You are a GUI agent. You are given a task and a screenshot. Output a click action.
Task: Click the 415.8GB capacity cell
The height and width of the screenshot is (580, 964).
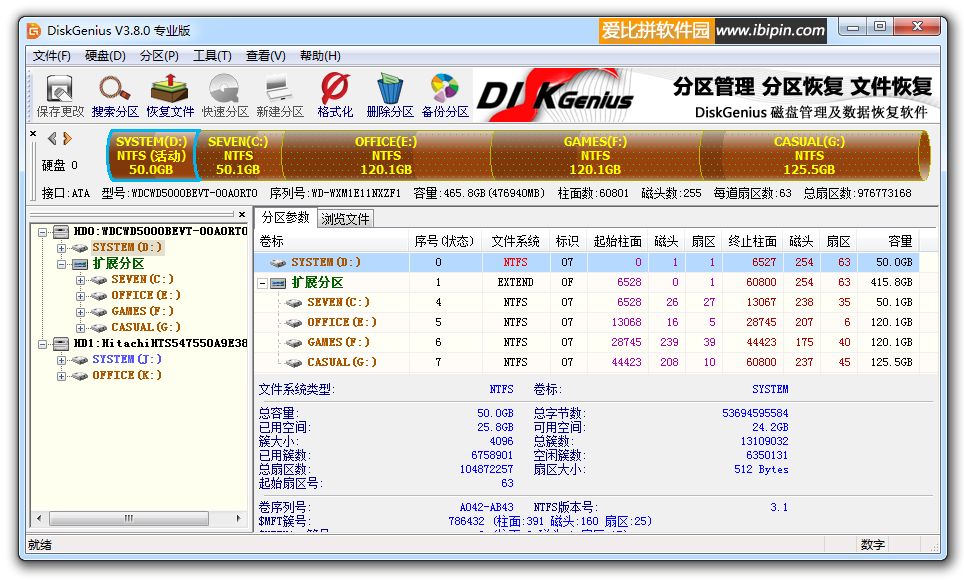[x=891, y=282]
